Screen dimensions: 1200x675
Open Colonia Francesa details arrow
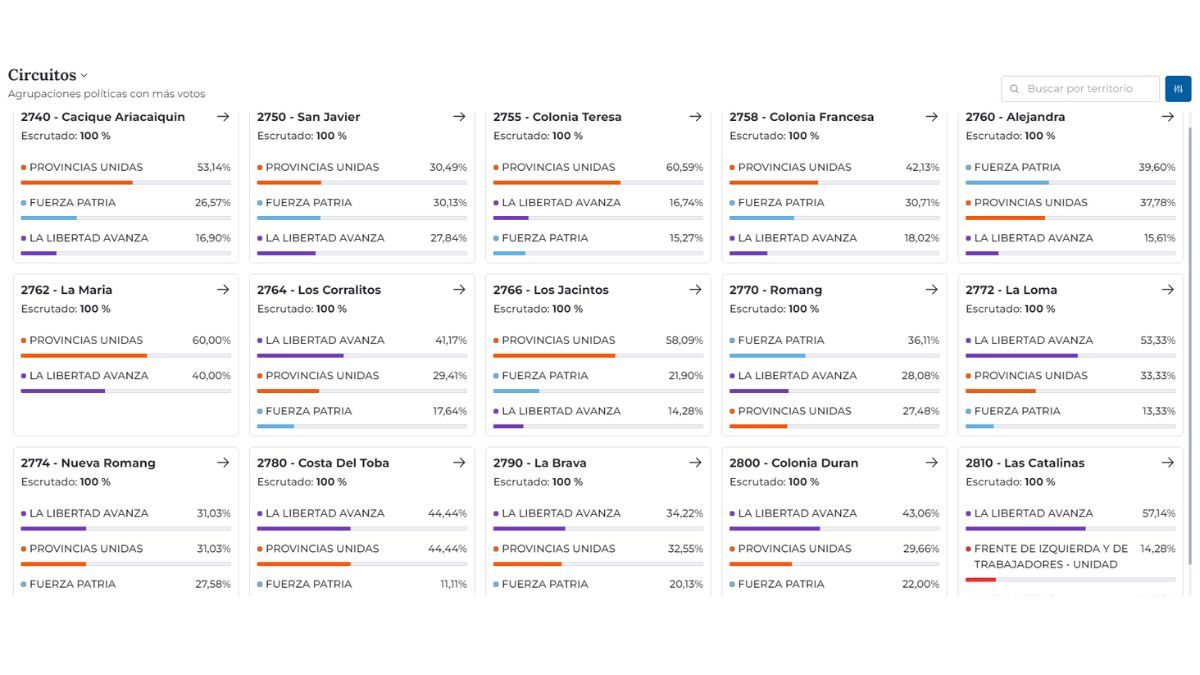point(931,117)
